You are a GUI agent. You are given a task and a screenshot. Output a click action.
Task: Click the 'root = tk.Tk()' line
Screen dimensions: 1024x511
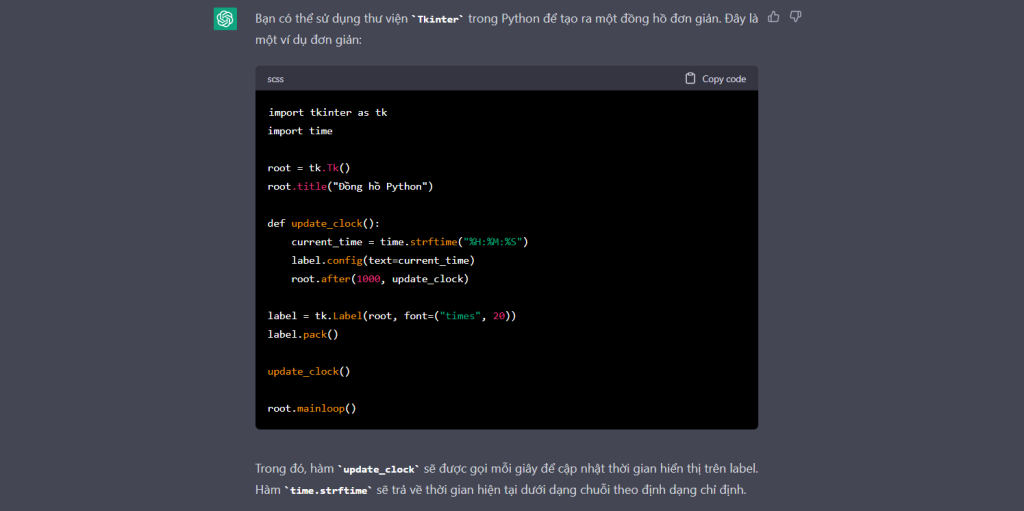(x=309, y=168)
